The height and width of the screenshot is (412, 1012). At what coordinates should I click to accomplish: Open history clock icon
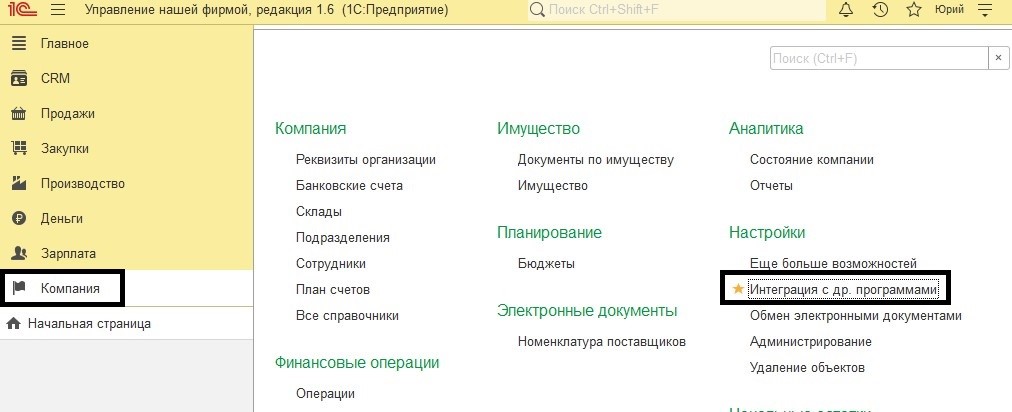880,10
